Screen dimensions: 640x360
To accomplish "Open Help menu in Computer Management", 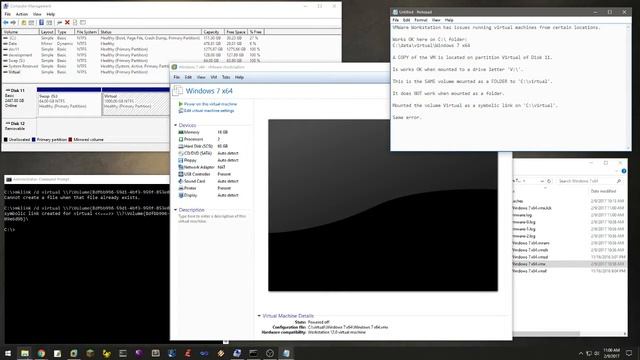I will (51, 14).
